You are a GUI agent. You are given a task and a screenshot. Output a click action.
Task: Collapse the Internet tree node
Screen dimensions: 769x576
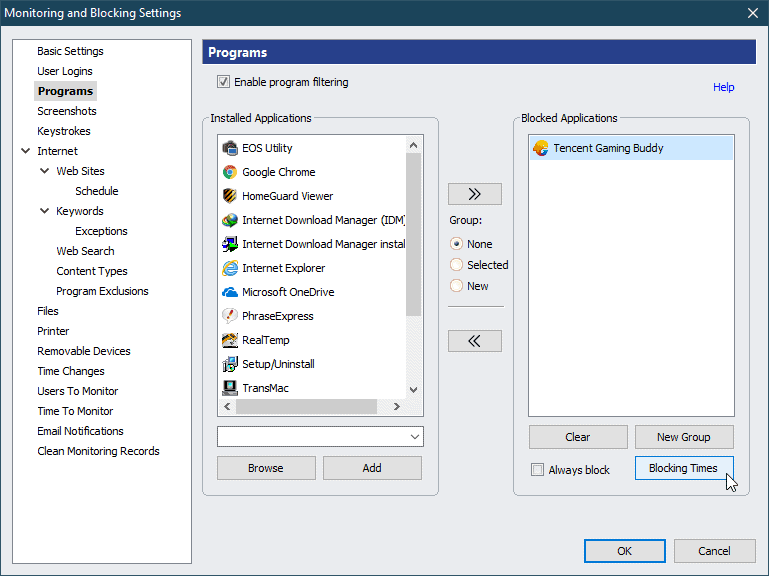pyautogui.click(x=26, y=151)
